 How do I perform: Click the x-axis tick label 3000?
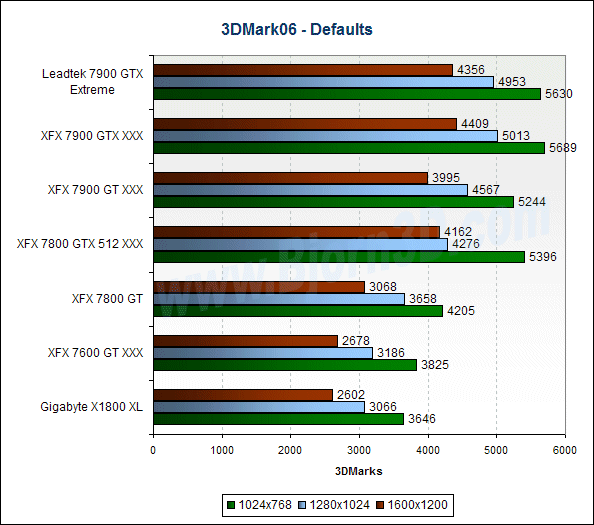[x=359, y=450]
